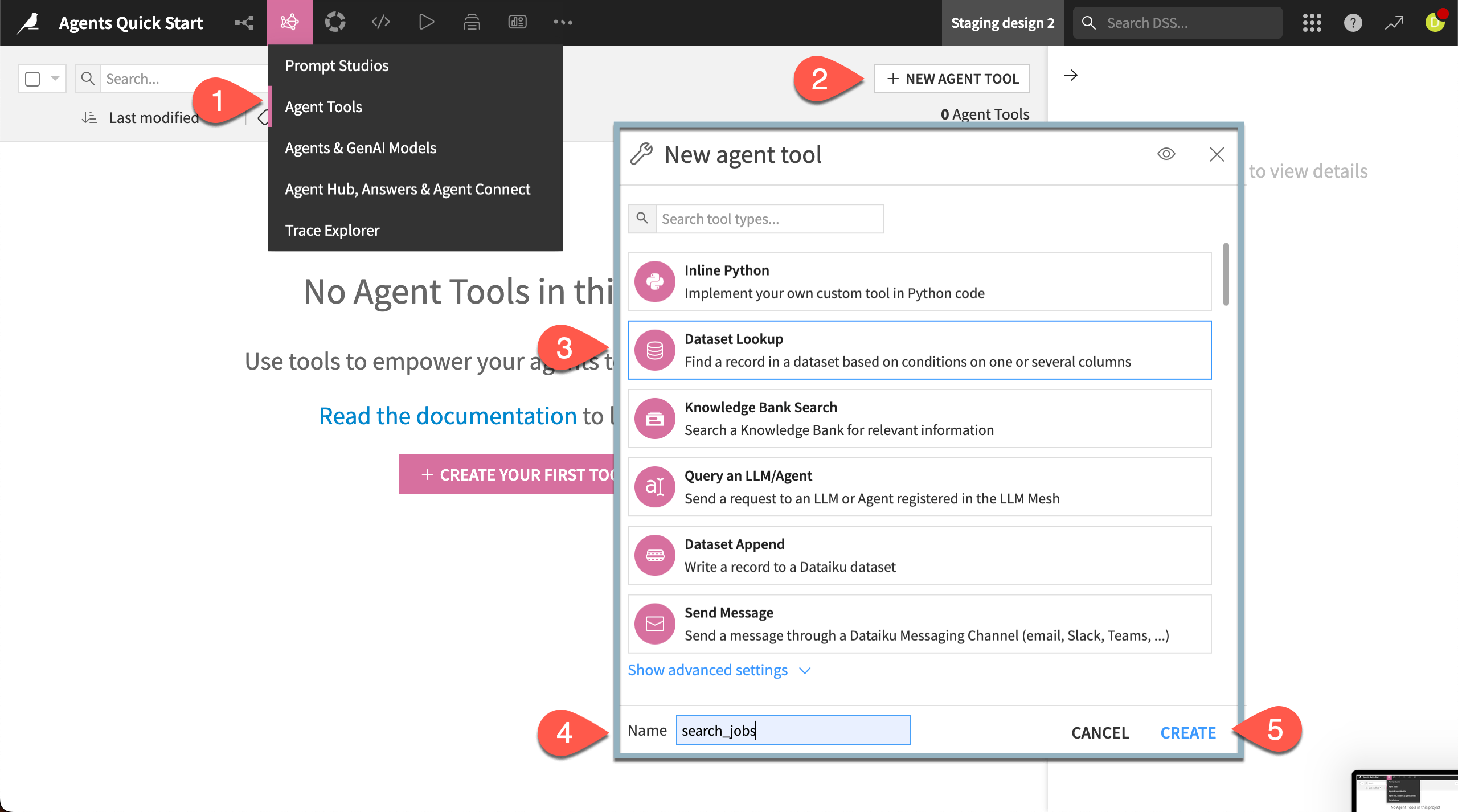Open the Help question mark icon

tap(1353, 23)
